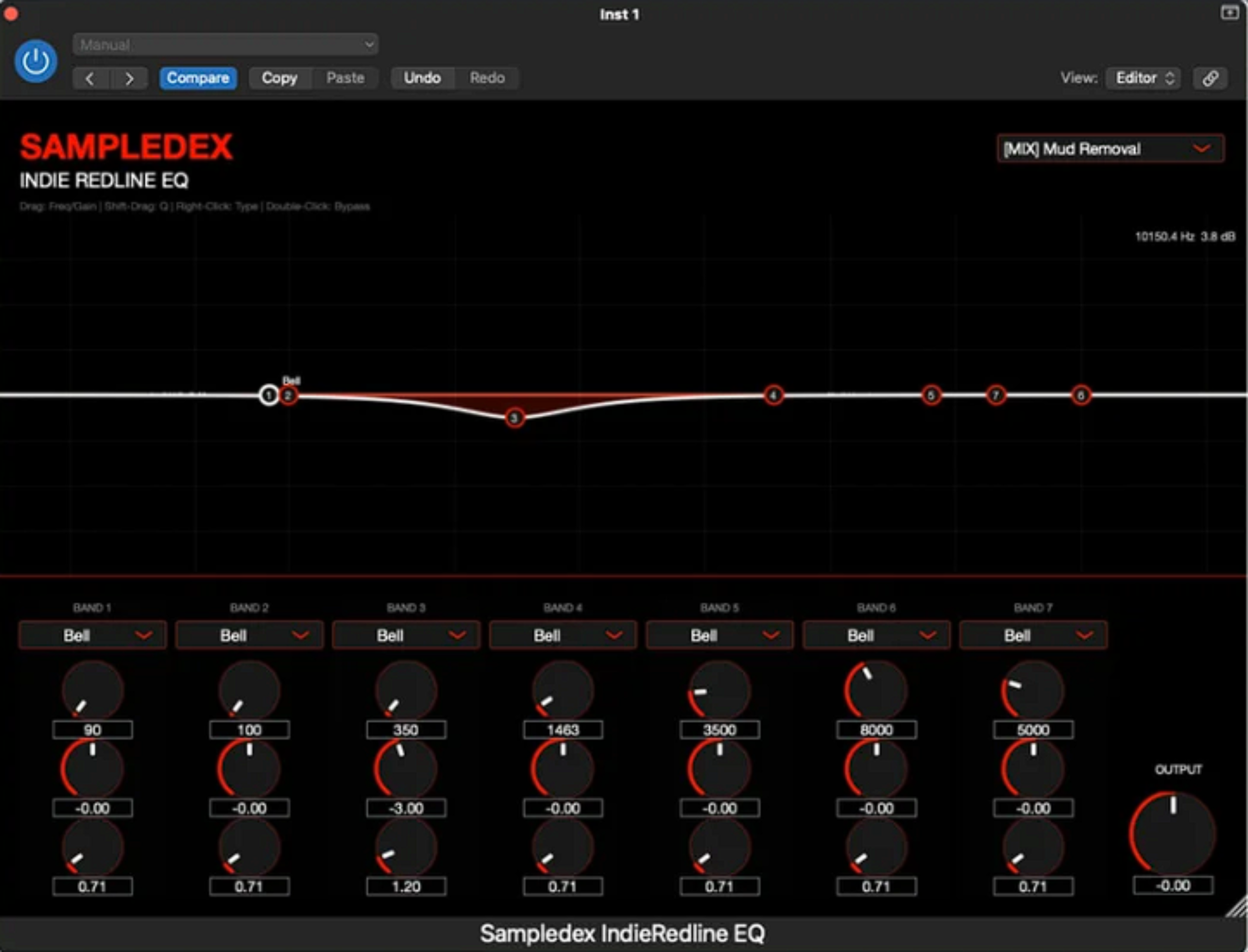
Task: Turn the Band 6 frequency knob
Action: tap(875, 689)
